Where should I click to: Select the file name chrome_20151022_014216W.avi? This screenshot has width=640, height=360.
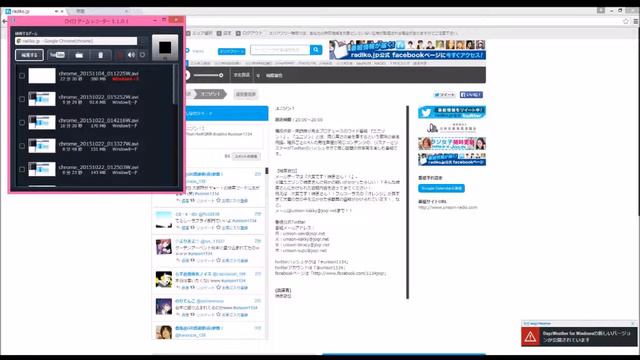(98, 120)
